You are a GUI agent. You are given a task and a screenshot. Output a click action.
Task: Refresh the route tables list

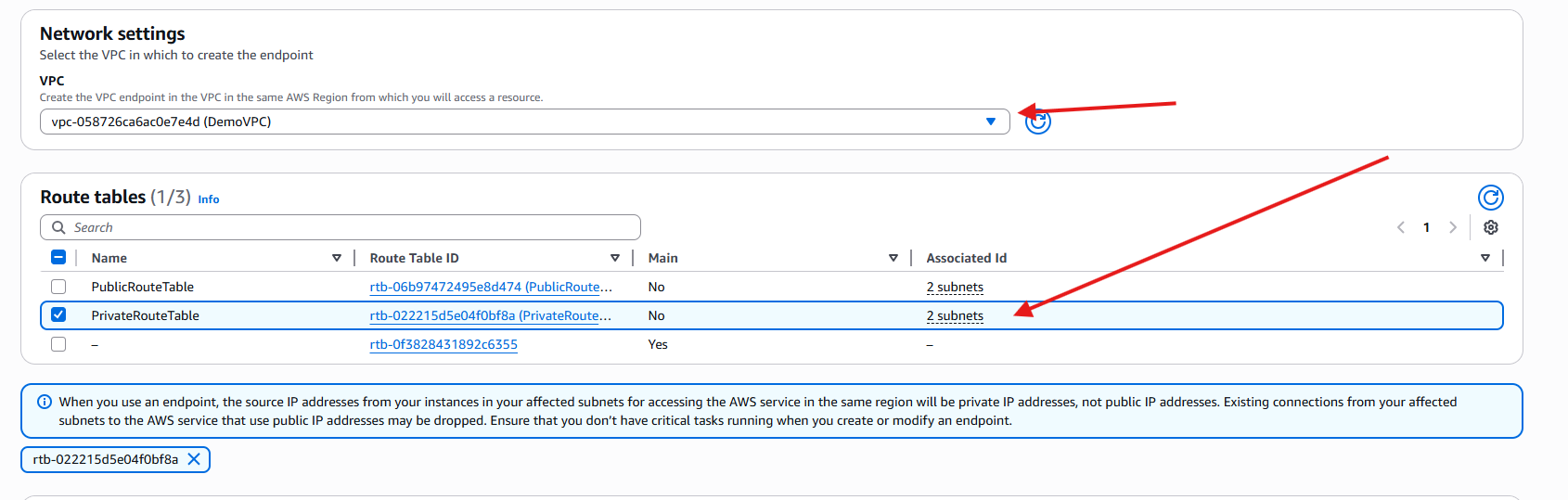(1490, 198)
